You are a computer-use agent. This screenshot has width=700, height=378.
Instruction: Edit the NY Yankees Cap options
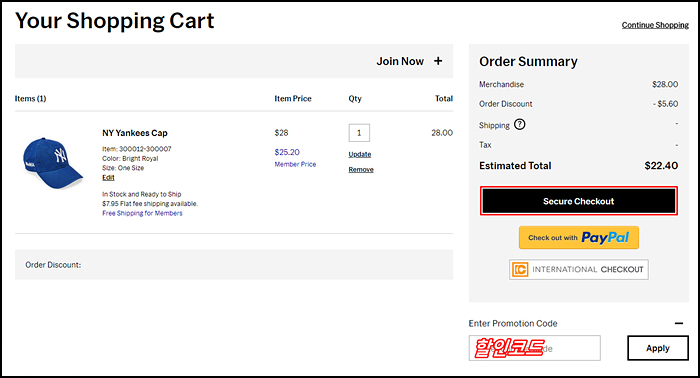coord(108,178)
